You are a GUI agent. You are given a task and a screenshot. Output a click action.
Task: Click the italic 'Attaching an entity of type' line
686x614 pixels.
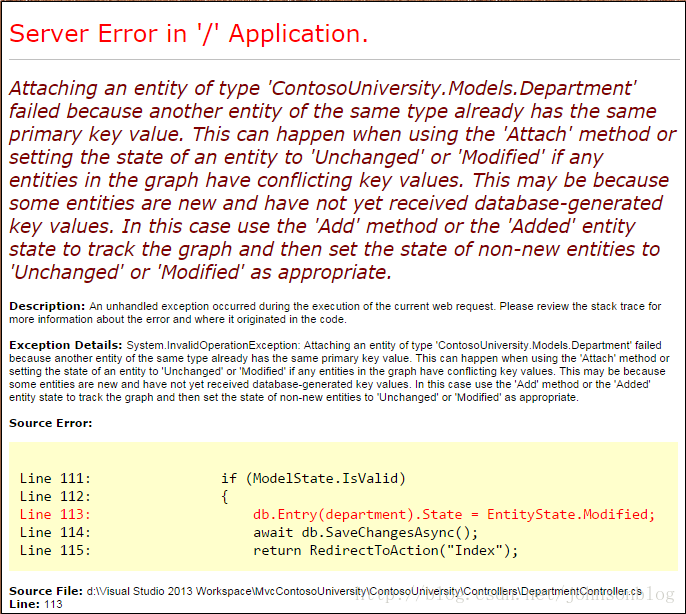click(x=322, y=88)
